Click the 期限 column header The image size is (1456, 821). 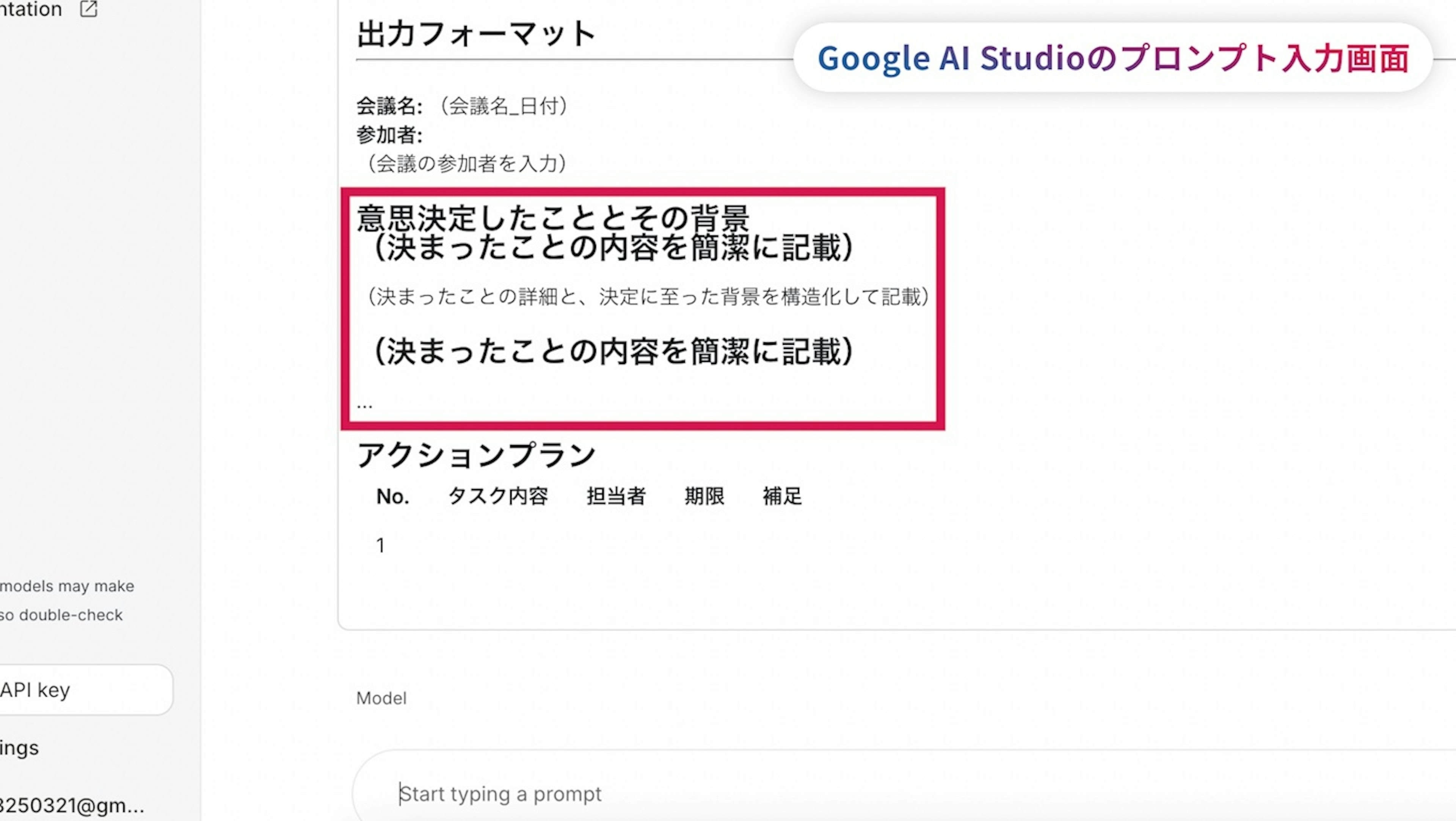coord(704,496)
